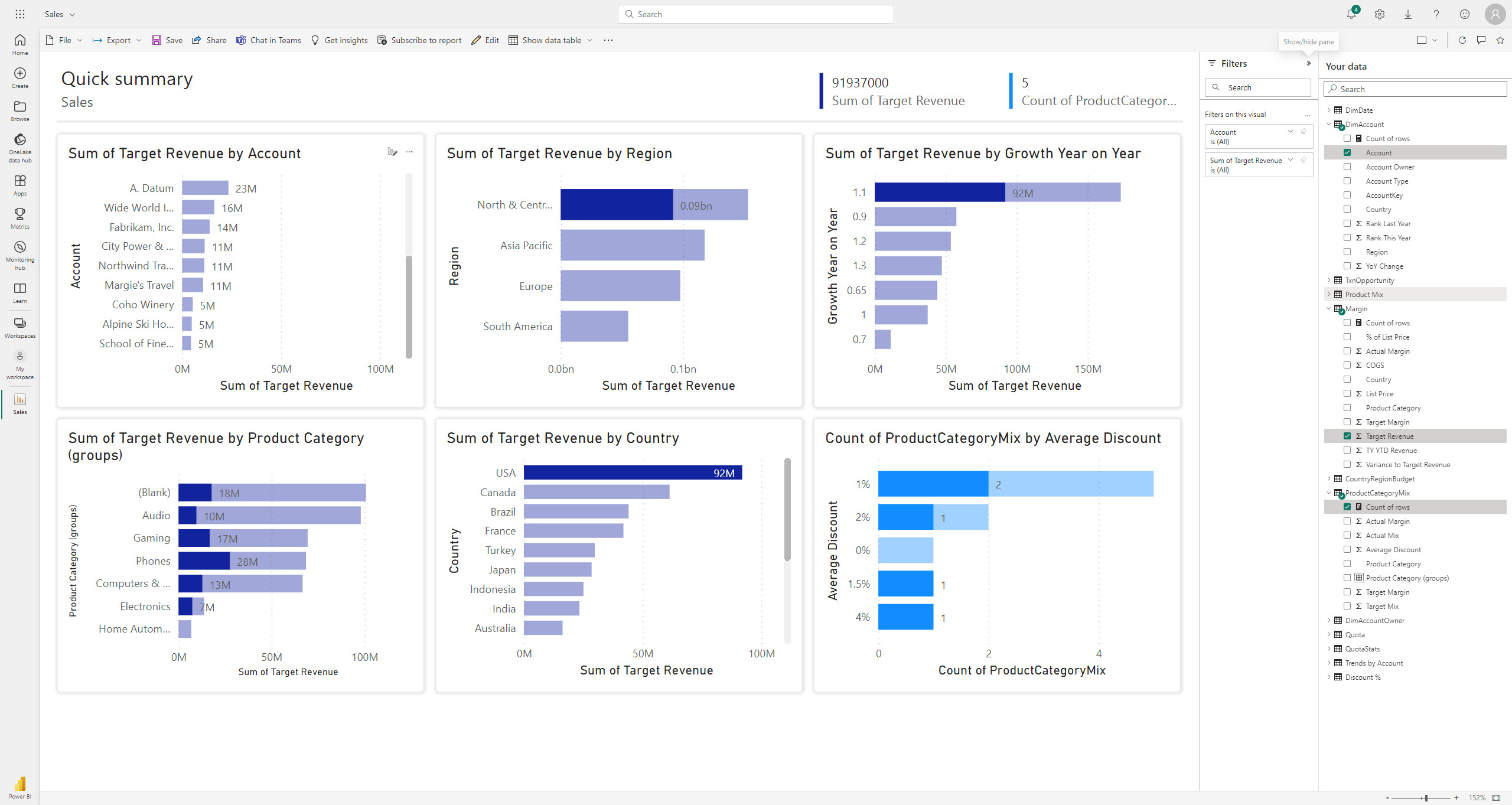Click the download arrow icon

tap(1408, 14)
